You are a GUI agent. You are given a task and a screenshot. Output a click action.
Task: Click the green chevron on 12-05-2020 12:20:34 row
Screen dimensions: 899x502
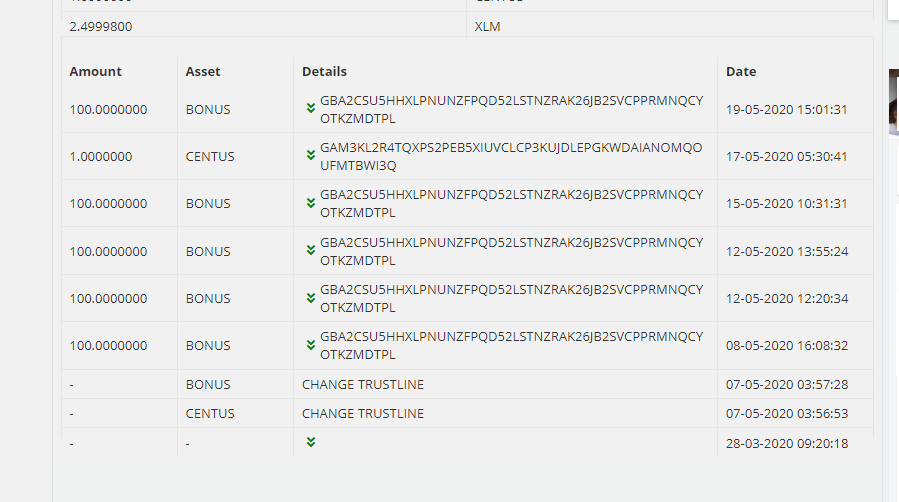coord(311,297)
